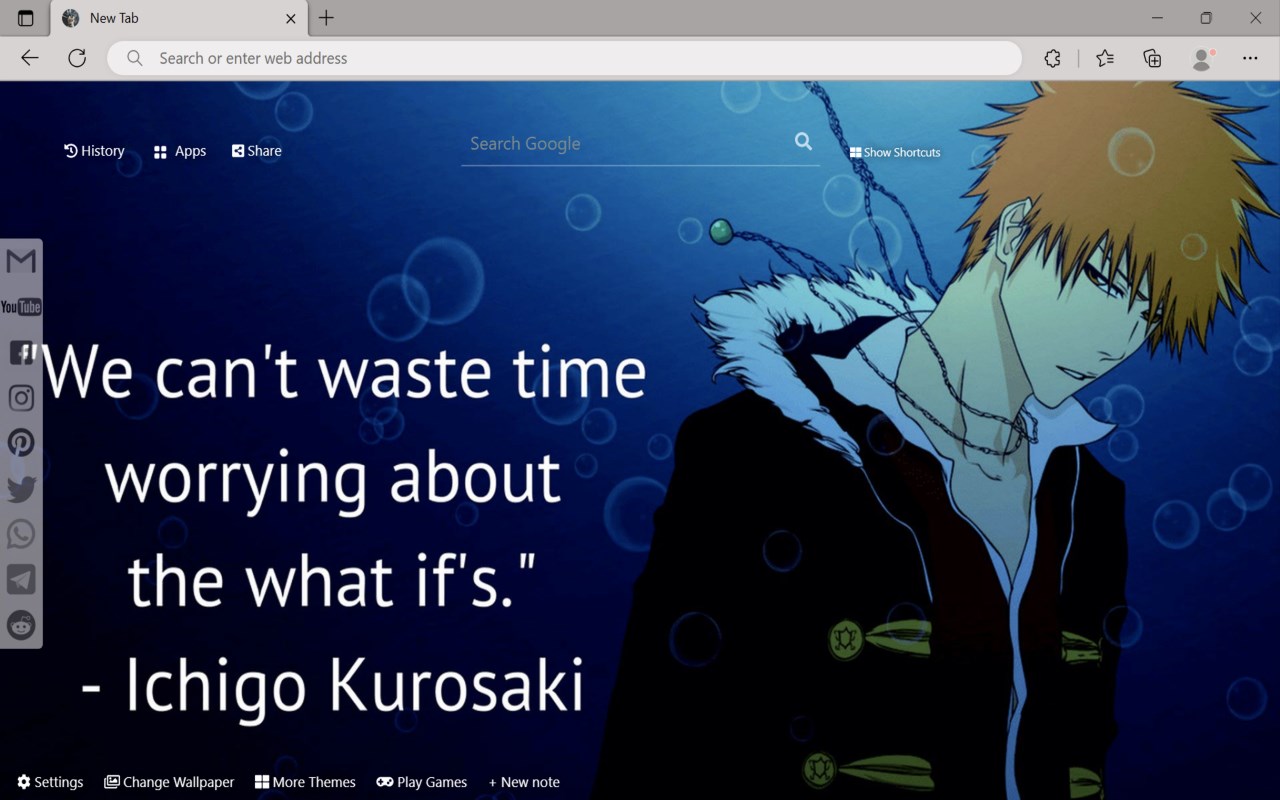
Task: Reload the page with refresh icon
Action: [x=77, y=58]
